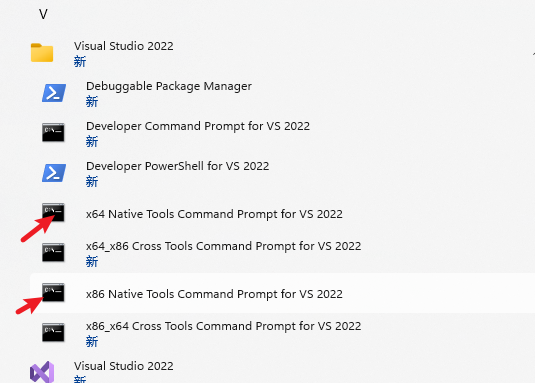Click the x86_x64 Cross Tools console icon
Screen dimensions: 535x383
tap(53, 333)
